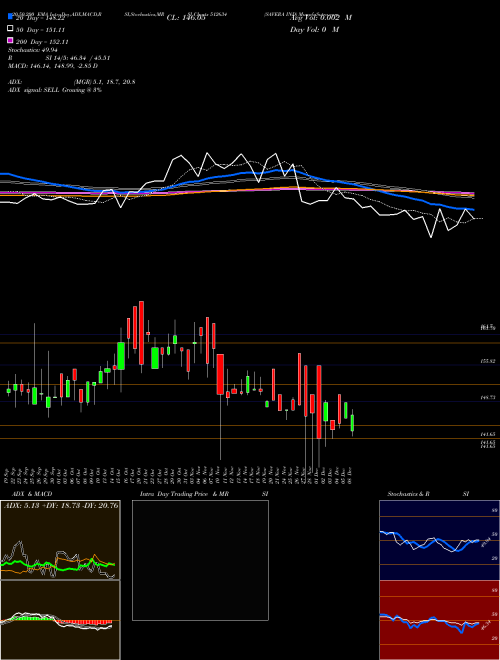Click the 'Stochastics & R' panel title
Image resolution: width=500 pixels, height=660 pixels.
coord(409,494)
